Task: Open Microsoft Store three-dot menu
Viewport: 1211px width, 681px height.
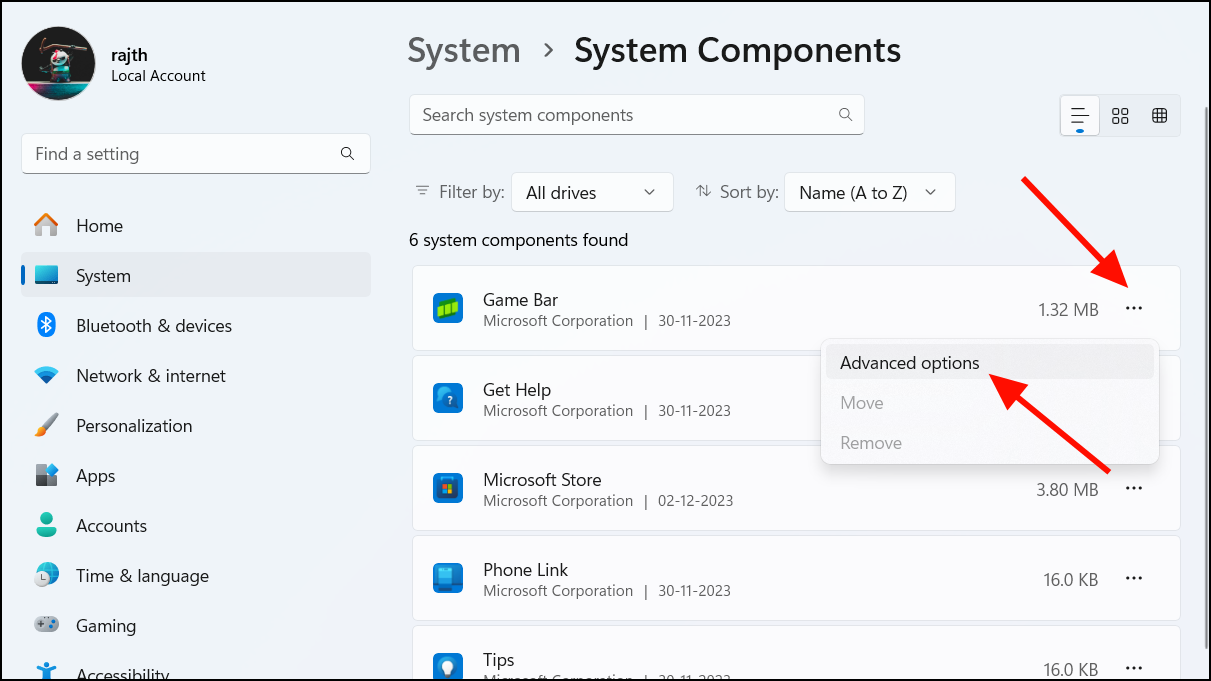Action: pos(1133,489)
